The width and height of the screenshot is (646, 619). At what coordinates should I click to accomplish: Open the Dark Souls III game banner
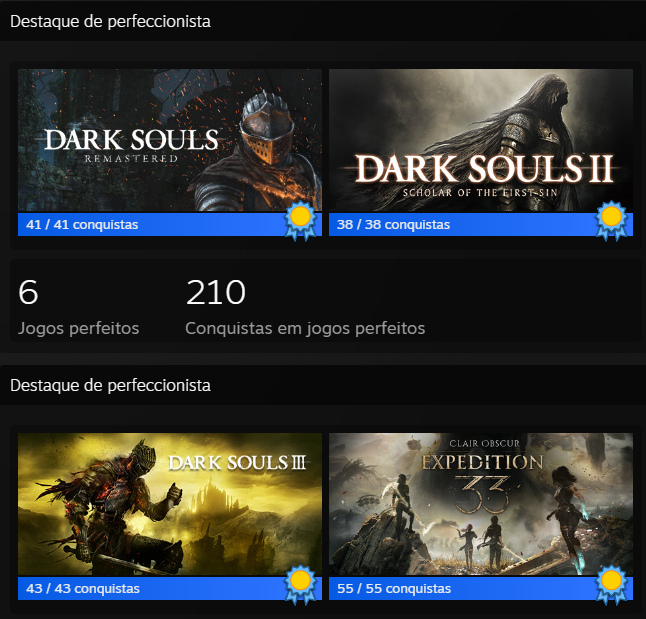coord(170,504)
